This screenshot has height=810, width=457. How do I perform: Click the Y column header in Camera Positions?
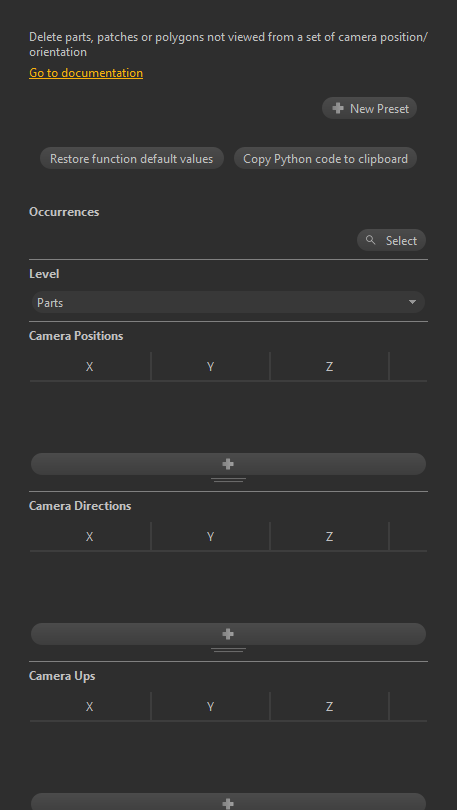click(211, 367)
